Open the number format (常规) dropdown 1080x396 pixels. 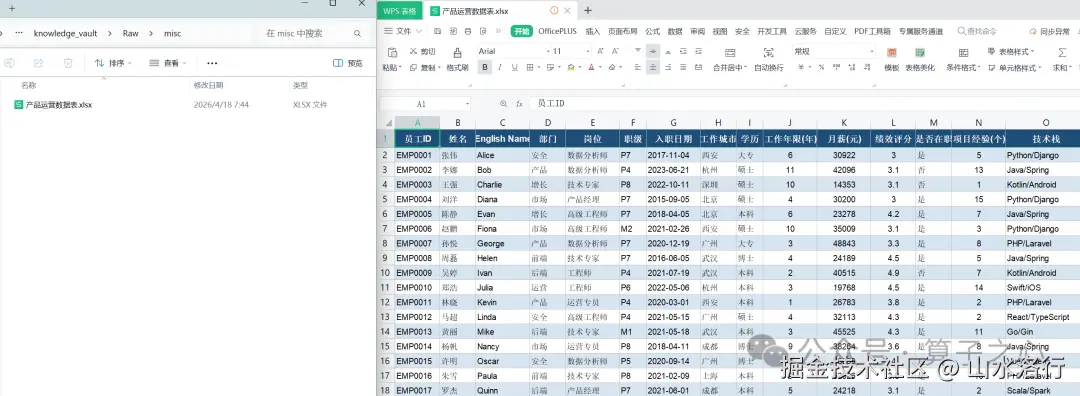[x=871, y=52]
